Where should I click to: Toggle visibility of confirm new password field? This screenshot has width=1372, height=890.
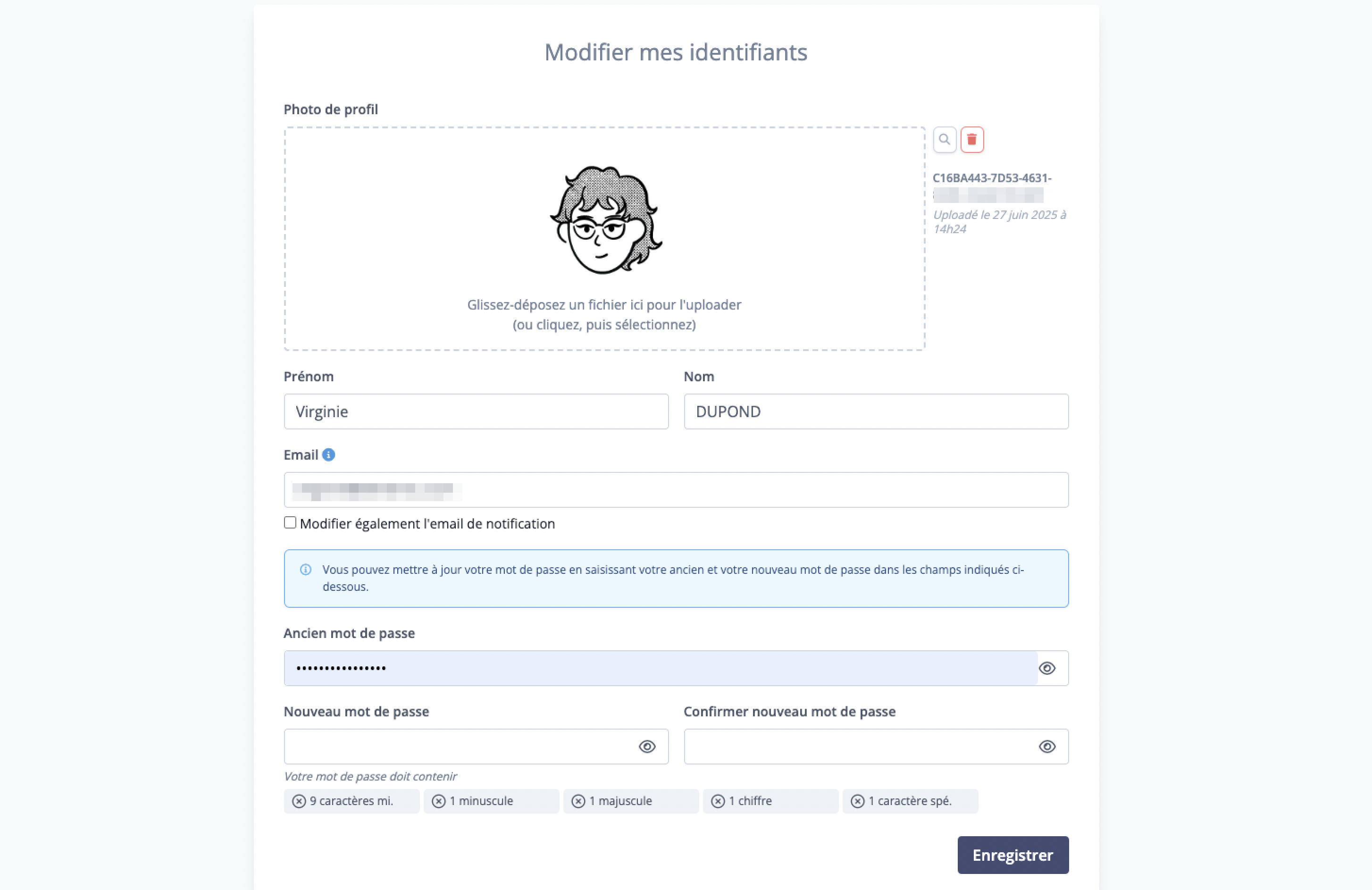(x=1047, y=747)
